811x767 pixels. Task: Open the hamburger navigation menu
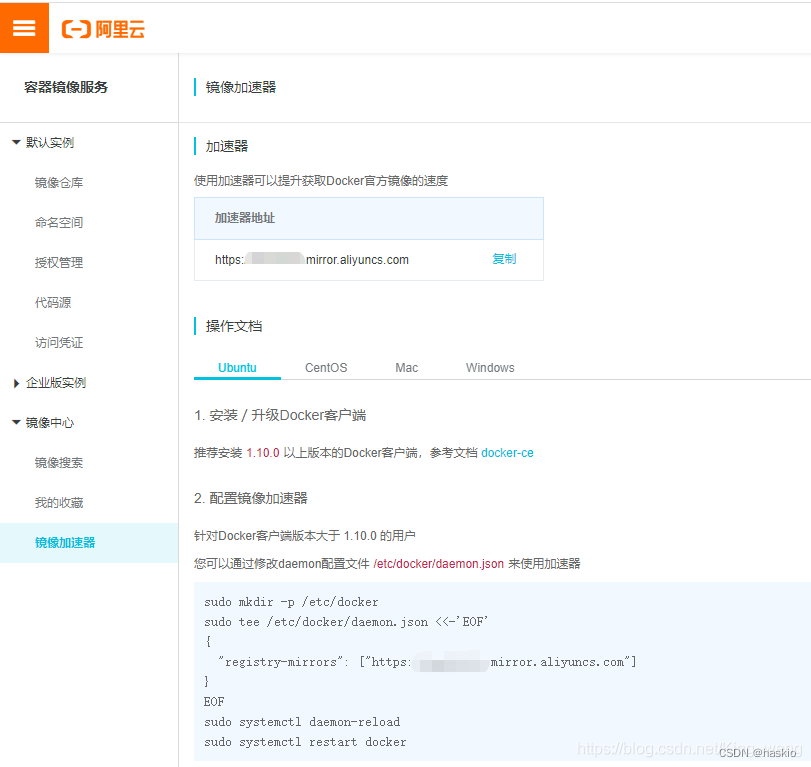pyautogui.click(x=24, y=27)
